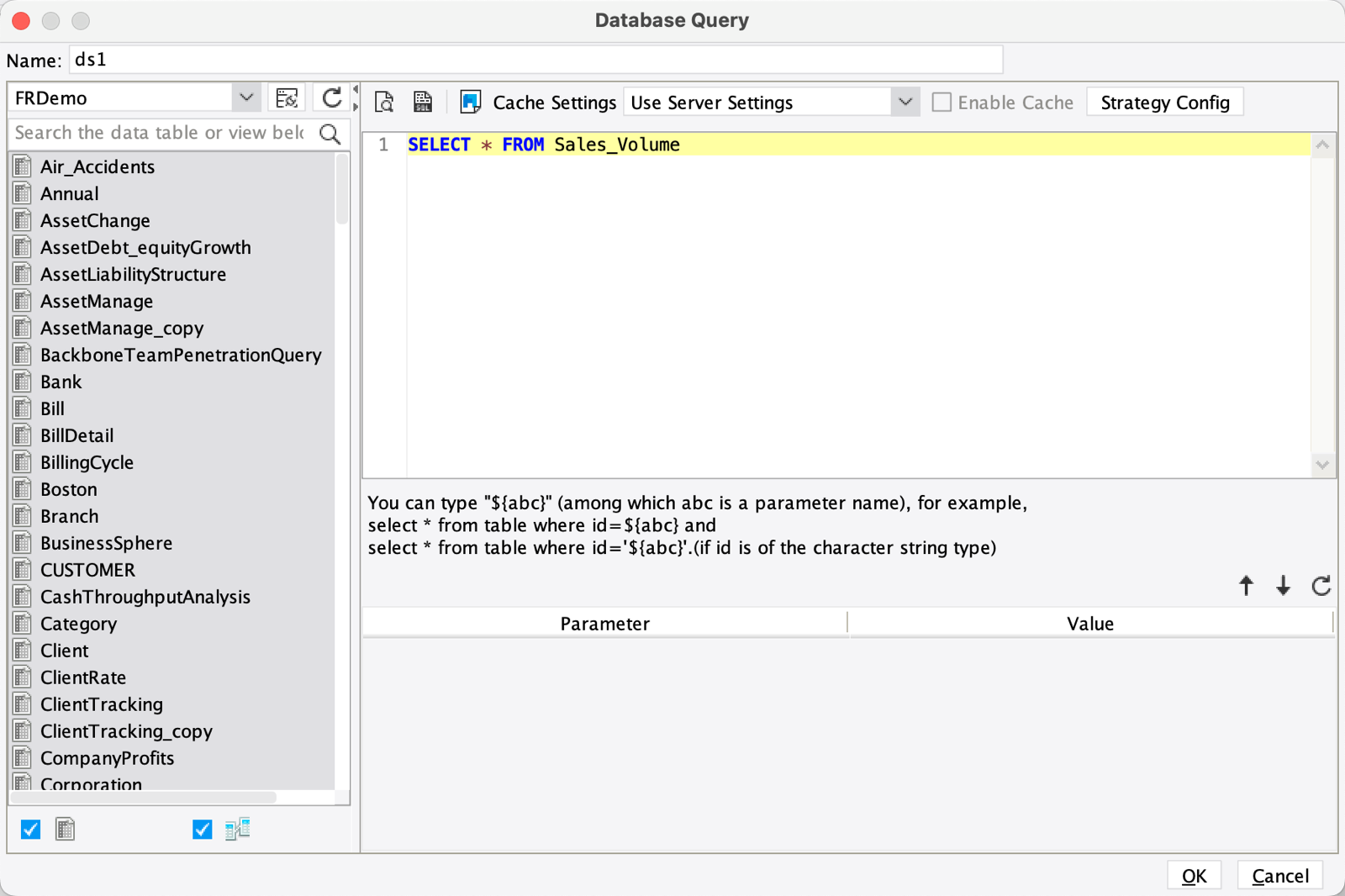
Task: Click the SQL file export icon
Action: click(x=423, y=101)
